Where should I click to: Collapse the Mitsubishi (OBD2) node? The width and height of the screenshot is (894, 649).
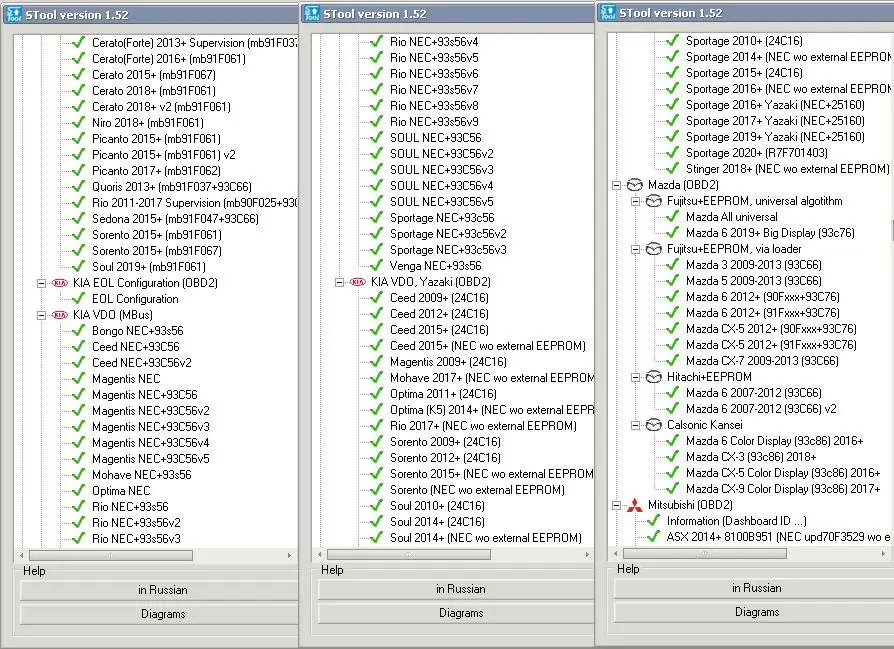[x=616, y=505]
